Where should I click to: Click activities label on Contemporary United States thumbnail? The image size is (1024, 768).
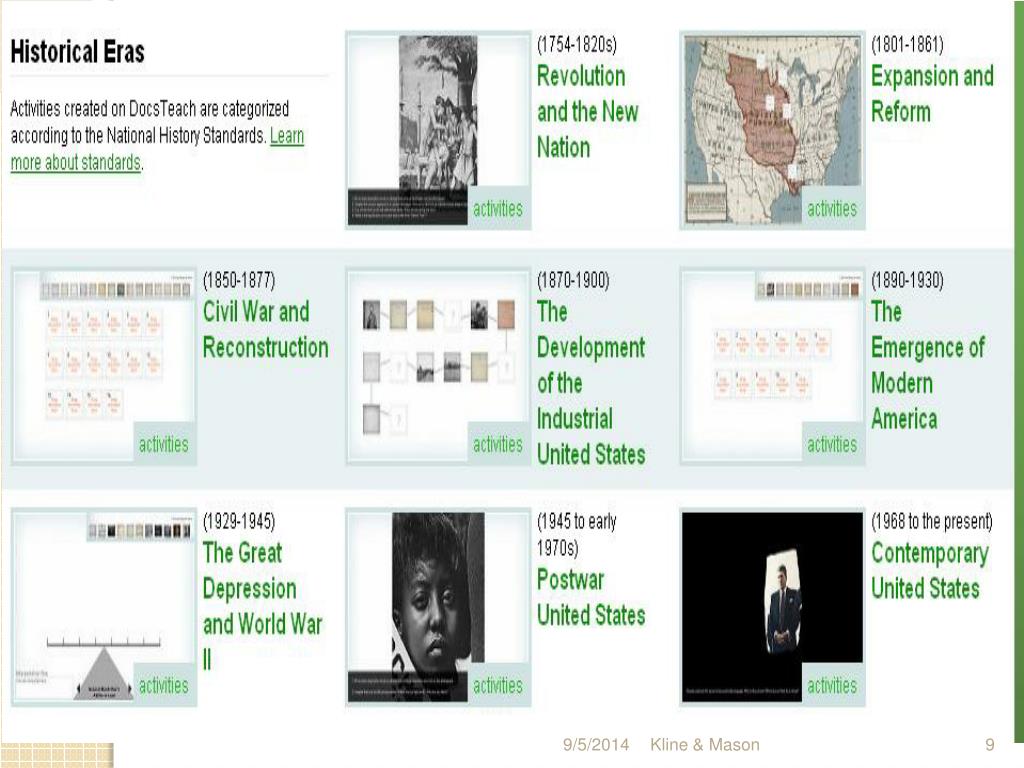[x=832, y=685]
